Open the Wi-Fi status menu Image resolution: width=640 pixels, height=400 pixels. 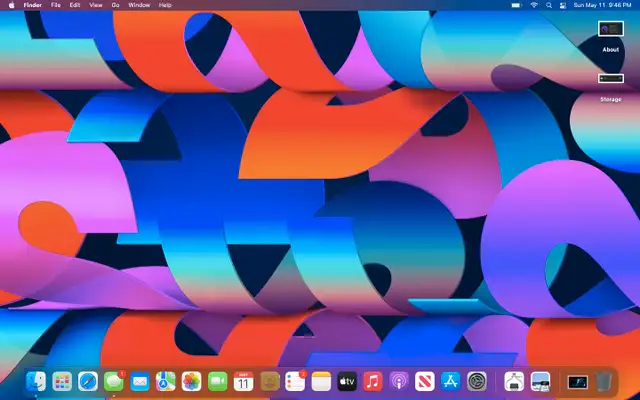[534, 5]
